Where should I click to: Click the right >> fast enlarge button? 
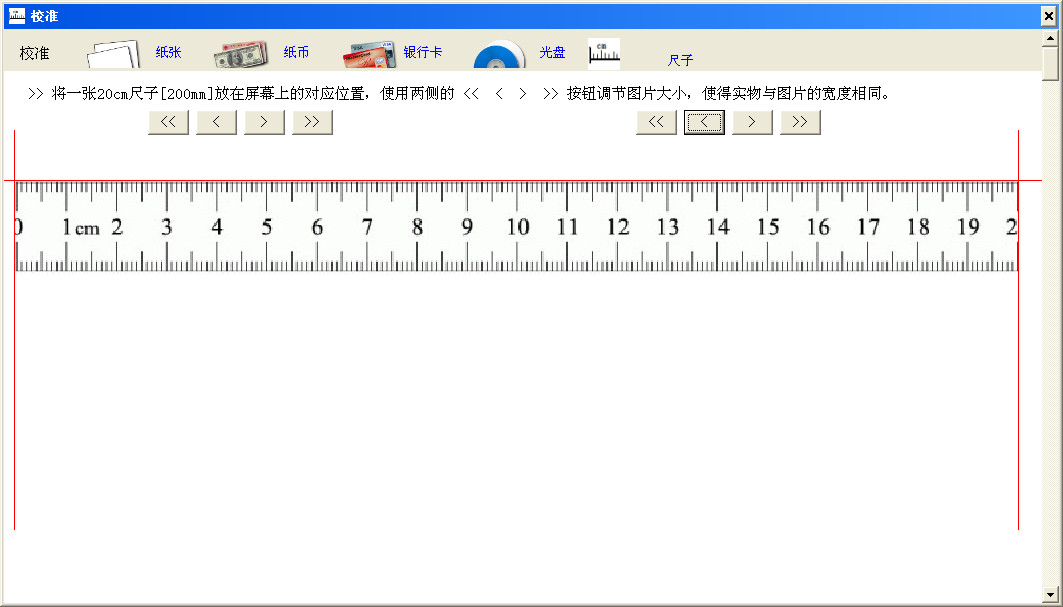coord(800,122)
